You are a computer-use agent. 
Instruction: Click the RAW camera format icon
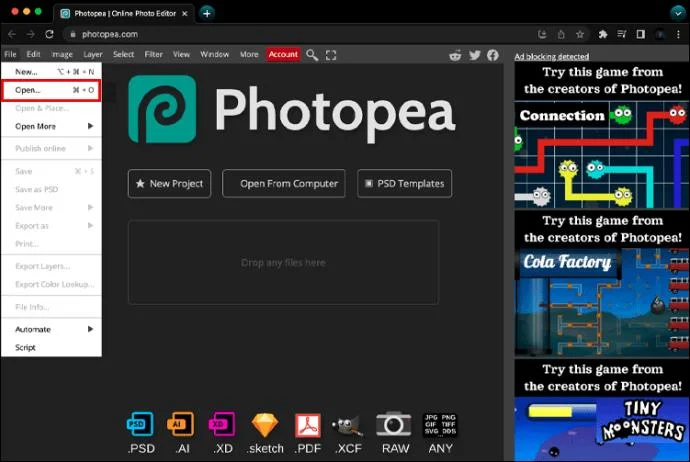394,425
